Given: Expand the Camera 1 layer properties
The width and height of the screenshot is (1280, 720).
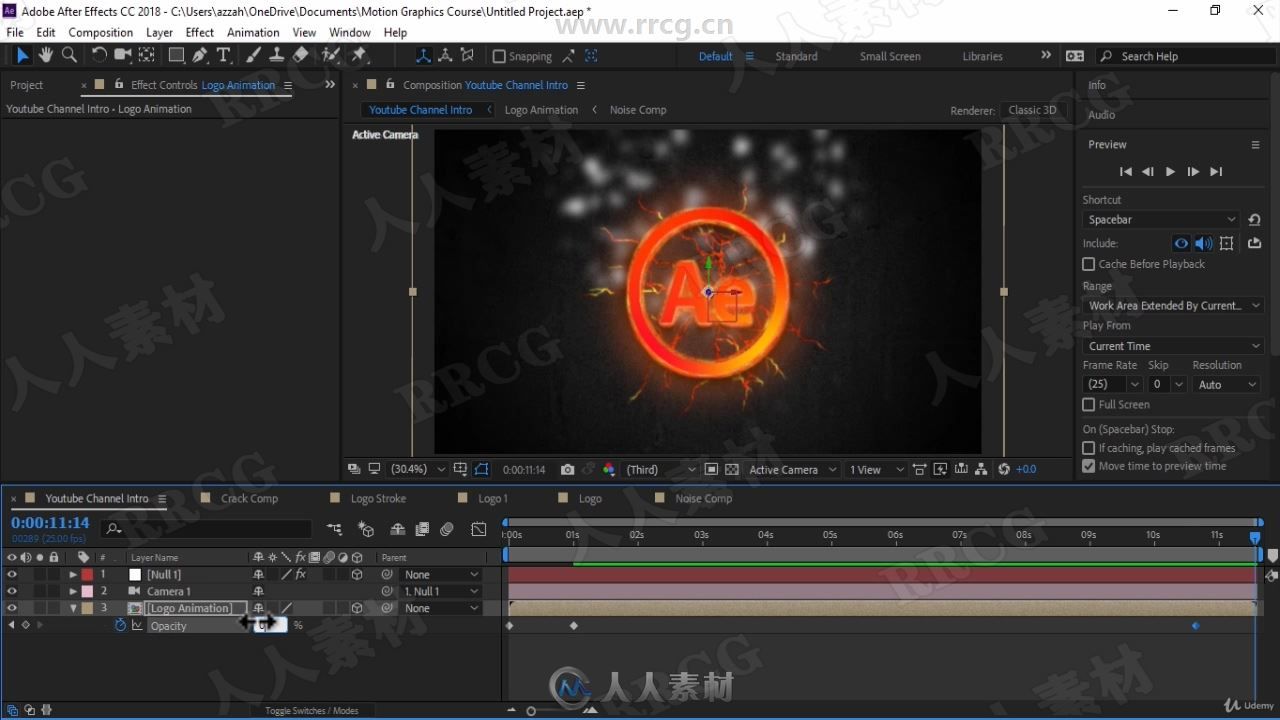Looking at the screenshot, I should [x=73, y=591].
